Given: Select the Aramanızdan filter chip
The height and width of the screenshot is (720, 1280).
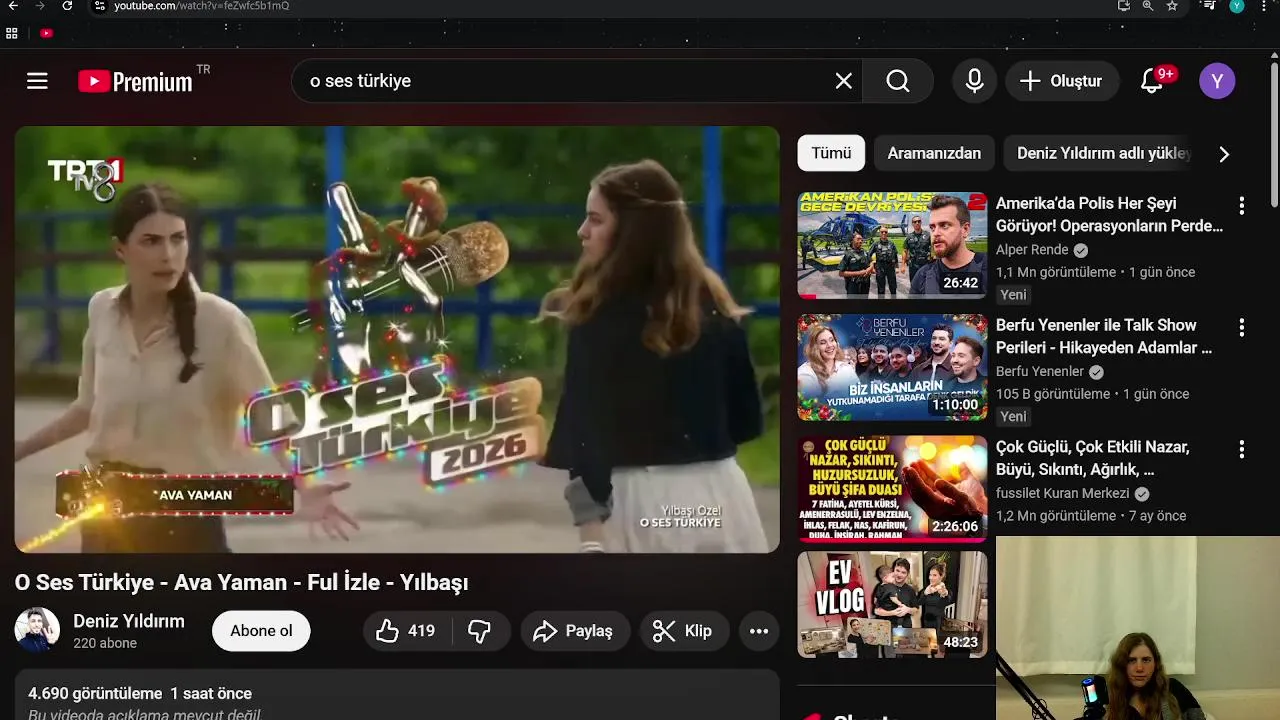Looking at the screenshot, I should pos(934,153).
